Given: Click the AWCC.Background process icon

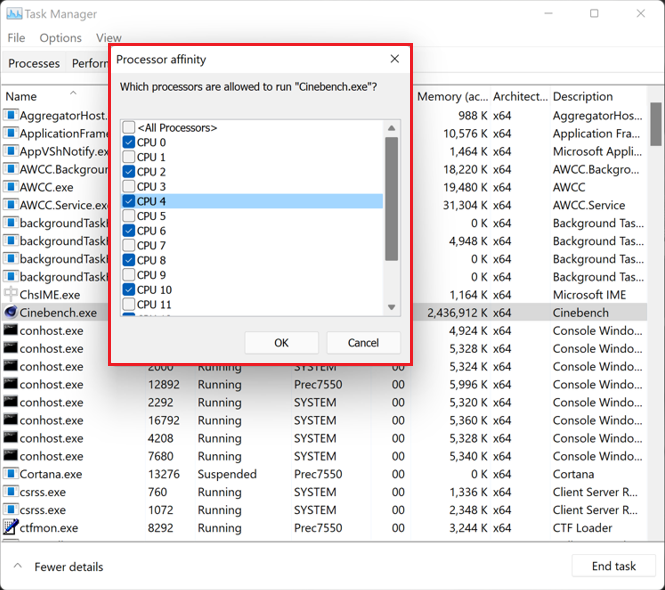Looking at the screenshot, I should (11, 169).
